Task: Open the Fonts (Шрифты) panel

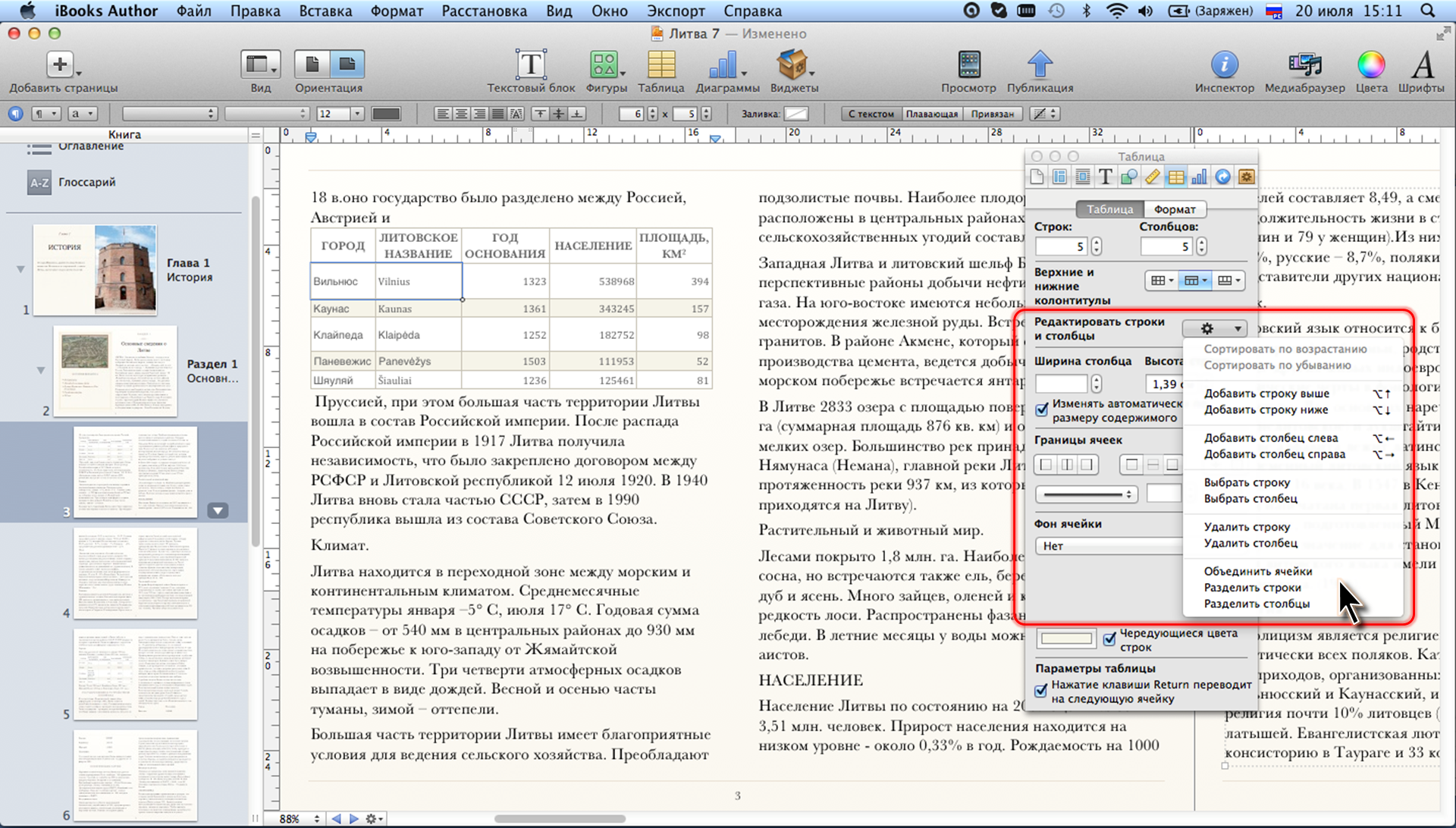Action: point(1423,65)
